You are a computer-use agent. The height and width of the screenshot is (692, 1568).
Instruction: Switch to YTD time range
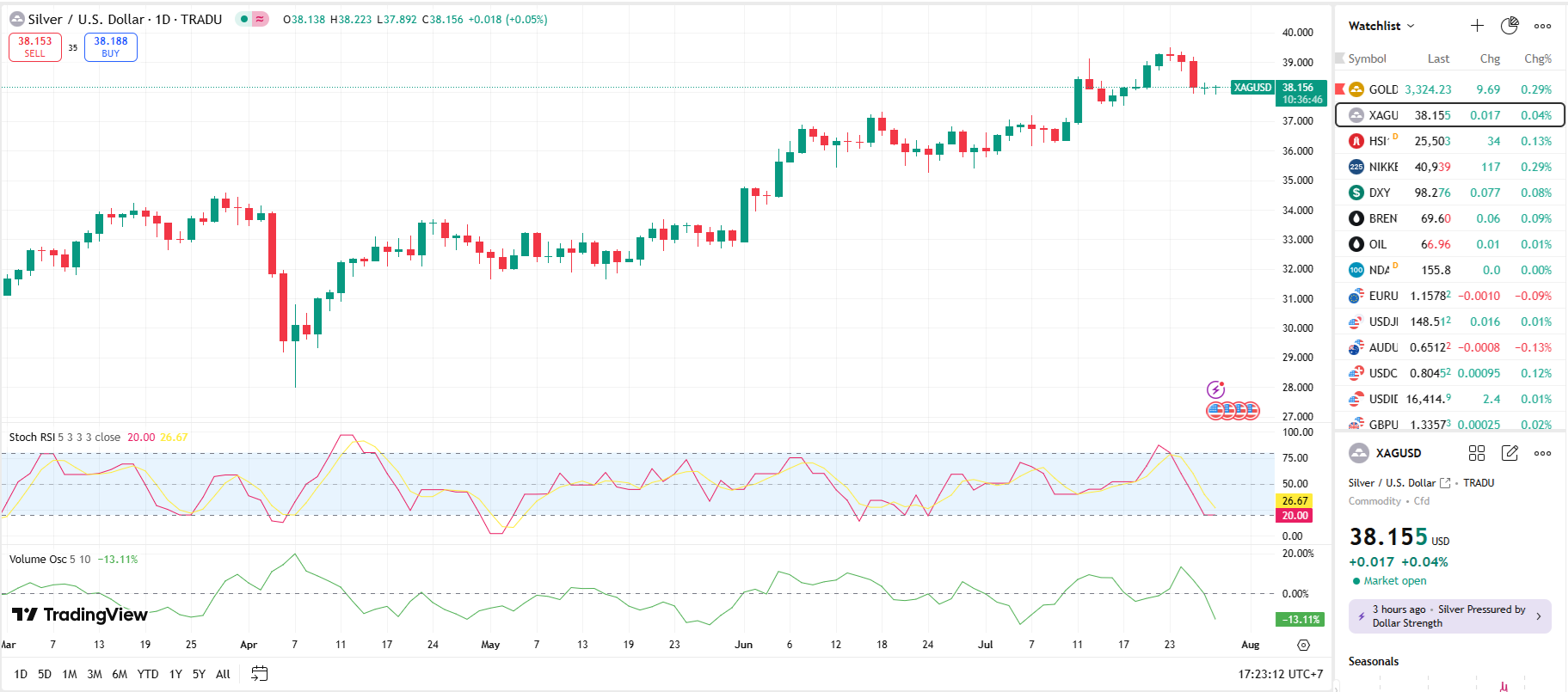(148, 674)
